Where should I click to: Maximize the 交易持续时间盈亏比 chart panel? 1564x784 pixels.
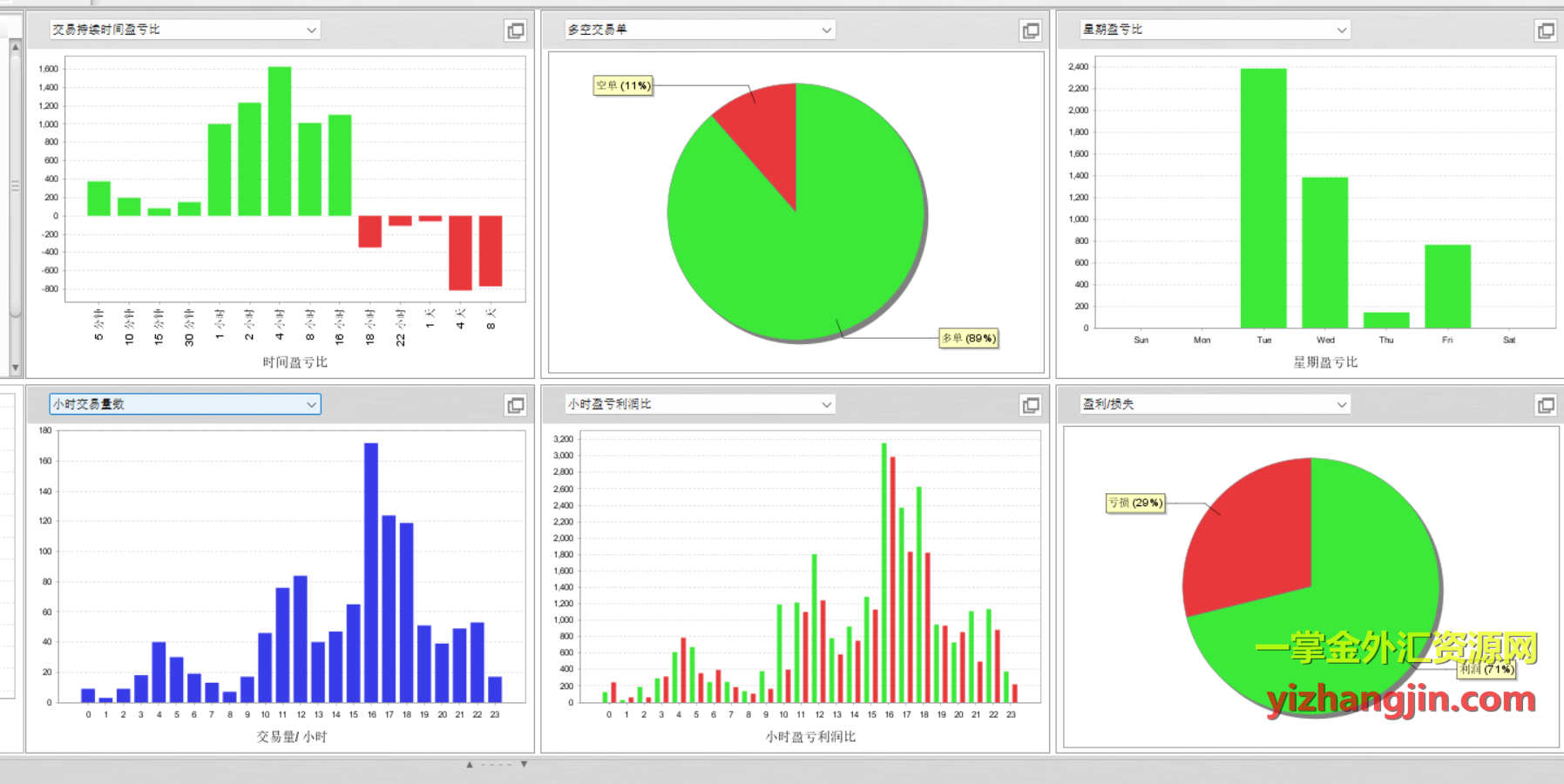pyautogui.click(x=516, y=30)
